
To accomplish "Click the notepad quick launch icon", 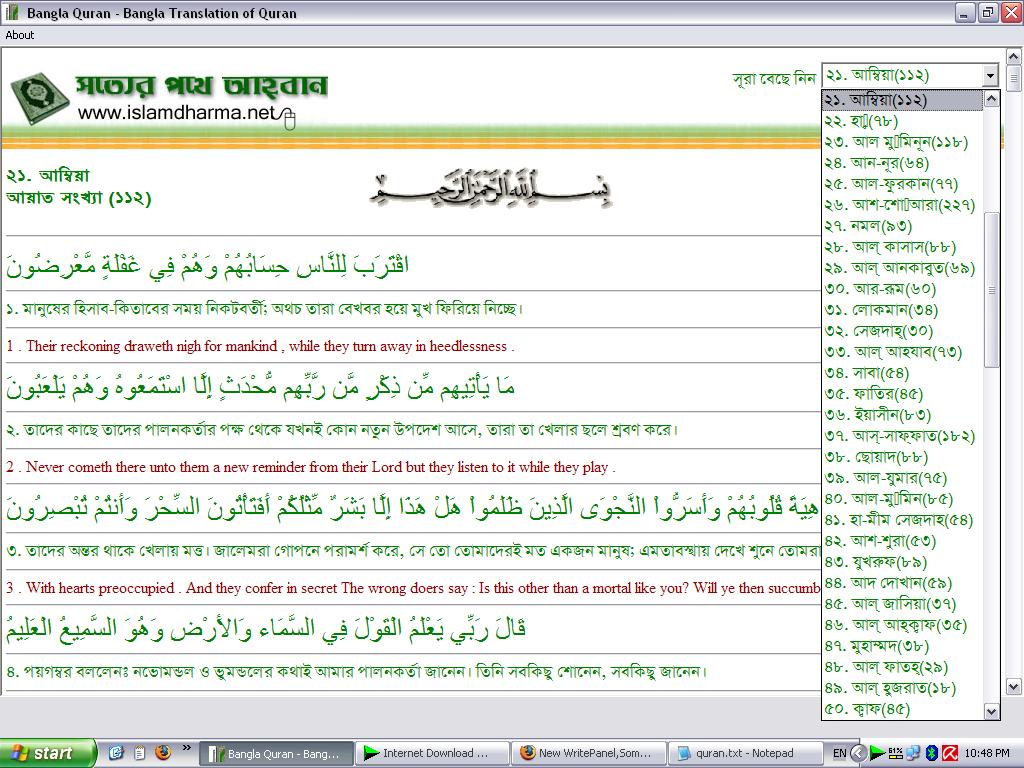I will coord(139,753).
